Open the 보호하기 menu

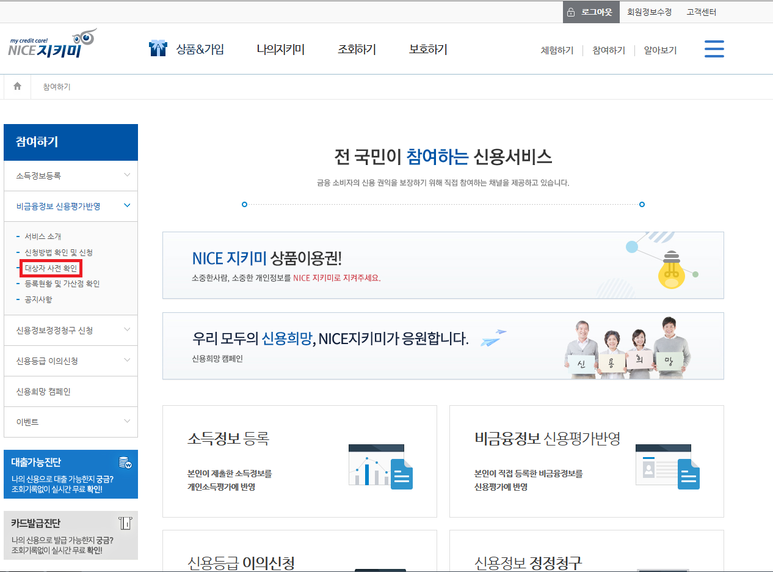(428, 49)
